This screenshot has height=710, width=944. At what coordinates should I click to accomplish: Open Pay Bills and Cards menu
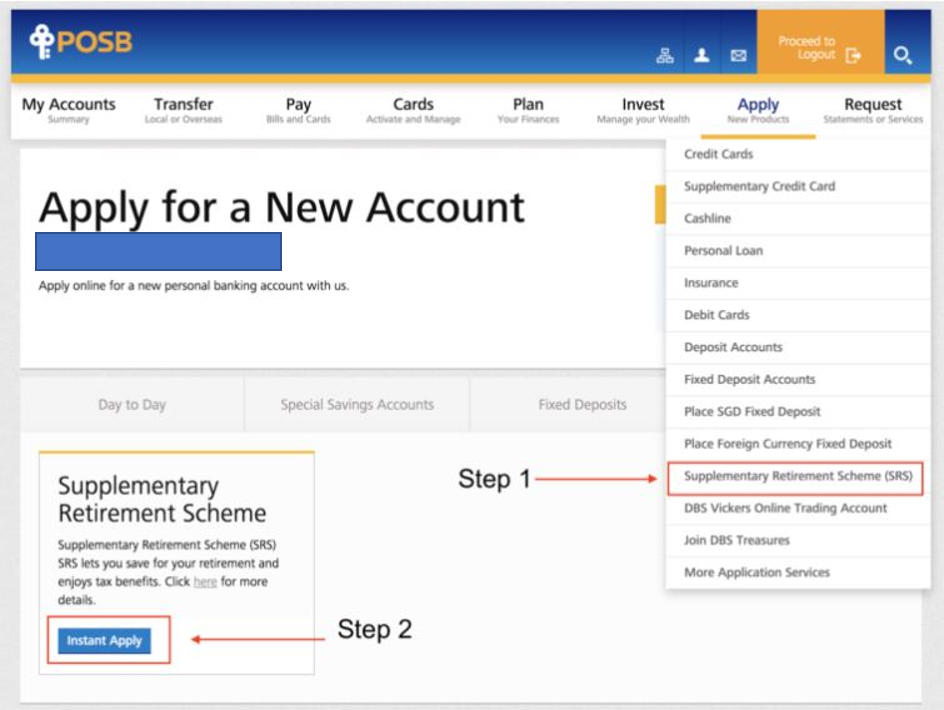click(x=299, y=110)
